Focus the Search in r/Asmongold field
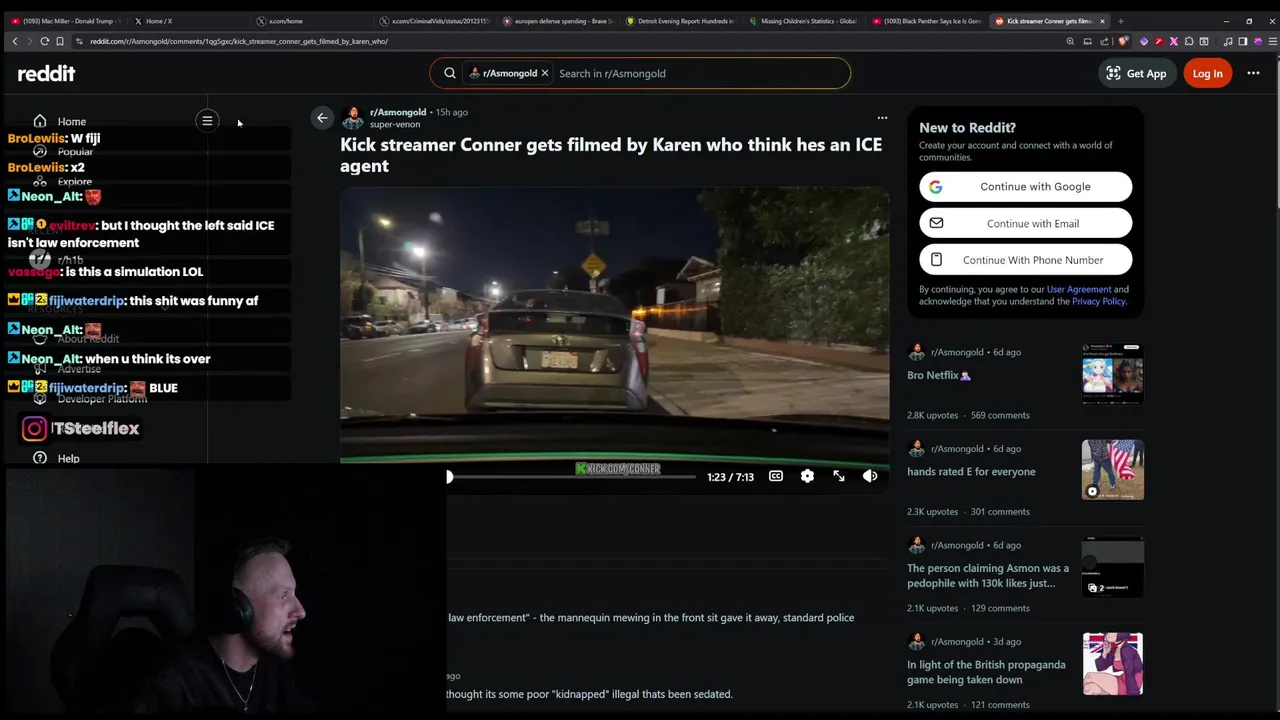The height and width of the screenshot is (720, 1280). [x=700, y=73]
